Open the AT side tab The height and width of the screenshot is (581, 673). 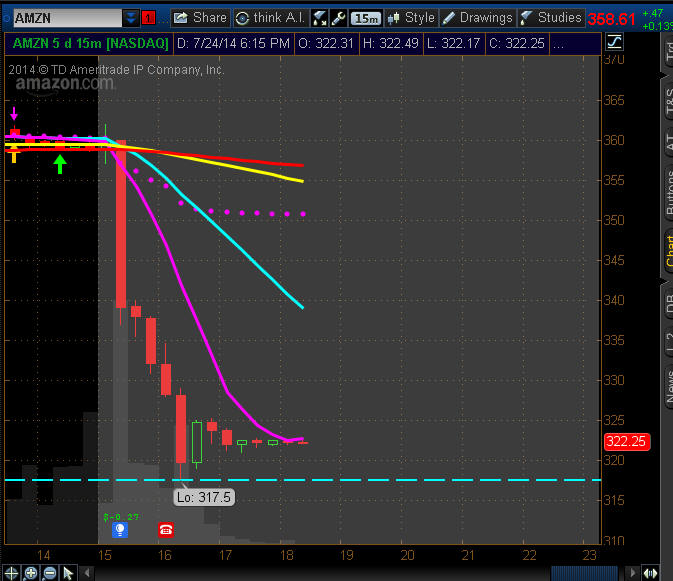(x=668, y=142)
